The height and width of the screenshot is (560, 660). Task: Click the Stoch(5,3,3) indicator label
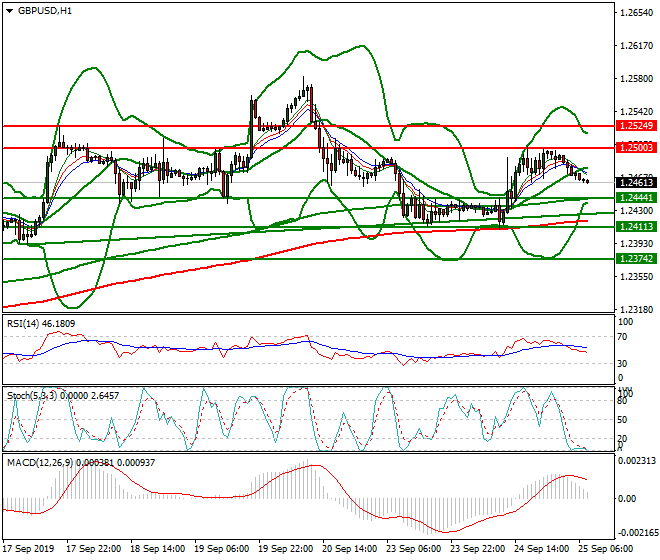click(x=63, y=395)
